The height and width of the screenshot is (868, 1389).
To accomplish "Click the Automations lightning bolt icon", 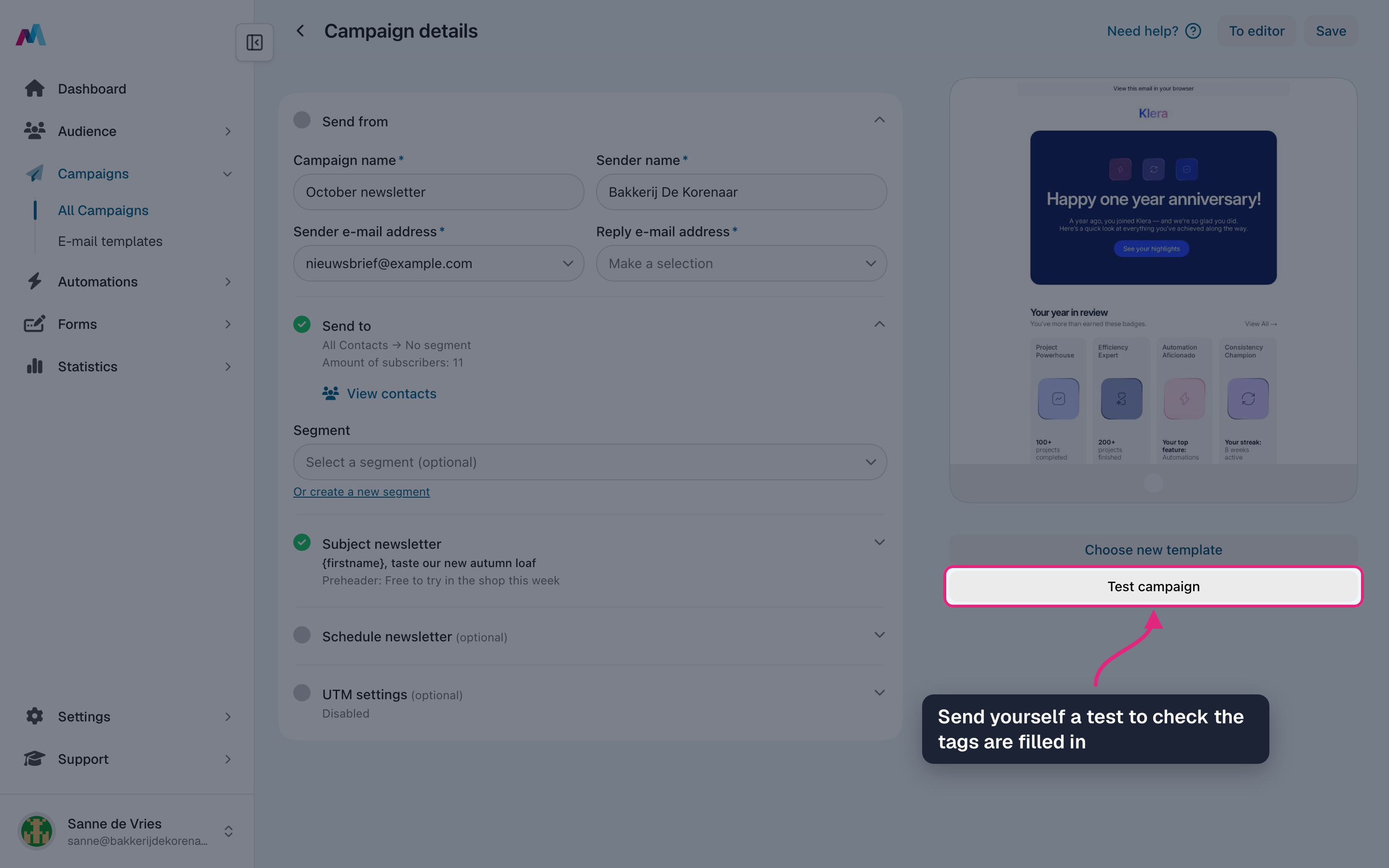I will pyautogui.click(x=34, y=281).
